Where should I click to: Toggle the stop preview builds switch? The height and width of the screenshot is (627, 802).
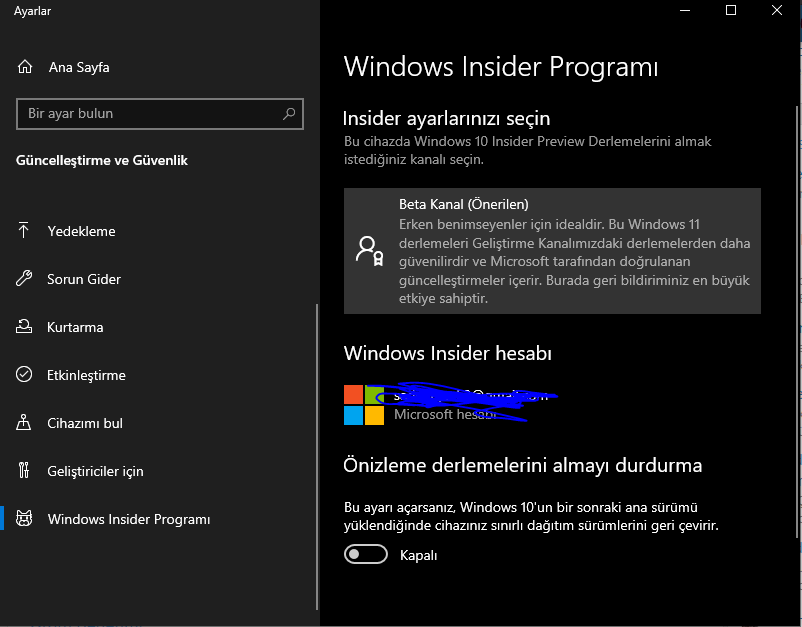tap(366, 554)
